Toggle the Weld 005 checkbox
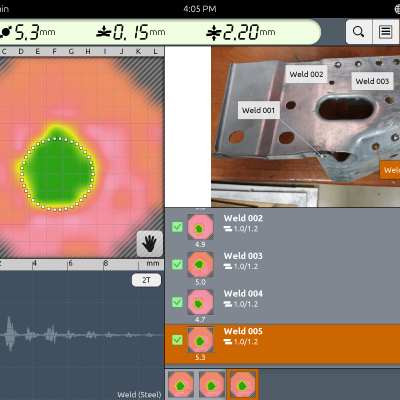The image size is (400, 400). [x=177, y=340]
